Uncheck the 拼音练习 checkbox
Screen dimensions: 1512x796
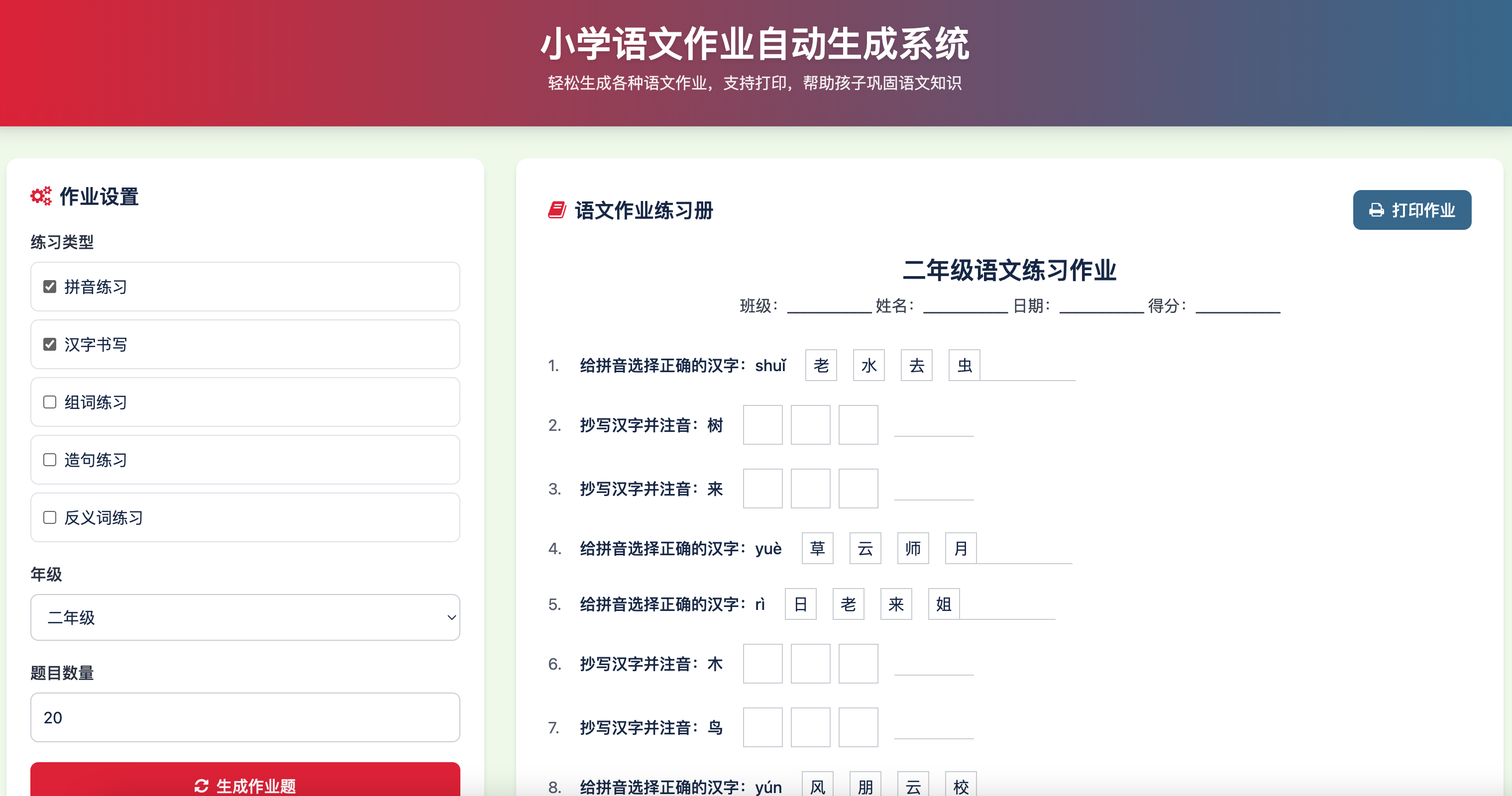(x=50, y=286)
